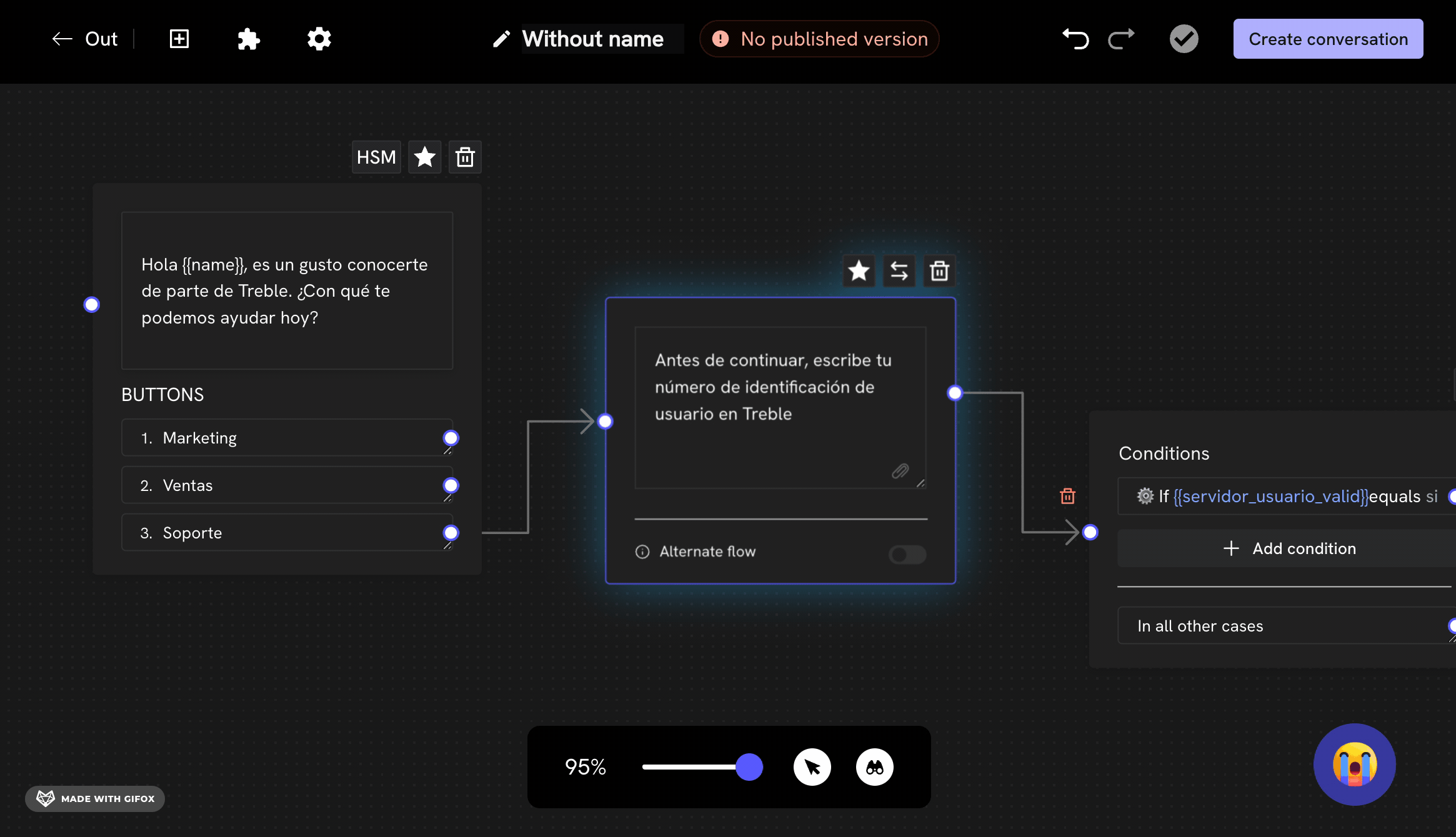1456x837 pixels.
Task: Click the redo arrow icon
Action: pyautogui.click(x=1121, y=39)
